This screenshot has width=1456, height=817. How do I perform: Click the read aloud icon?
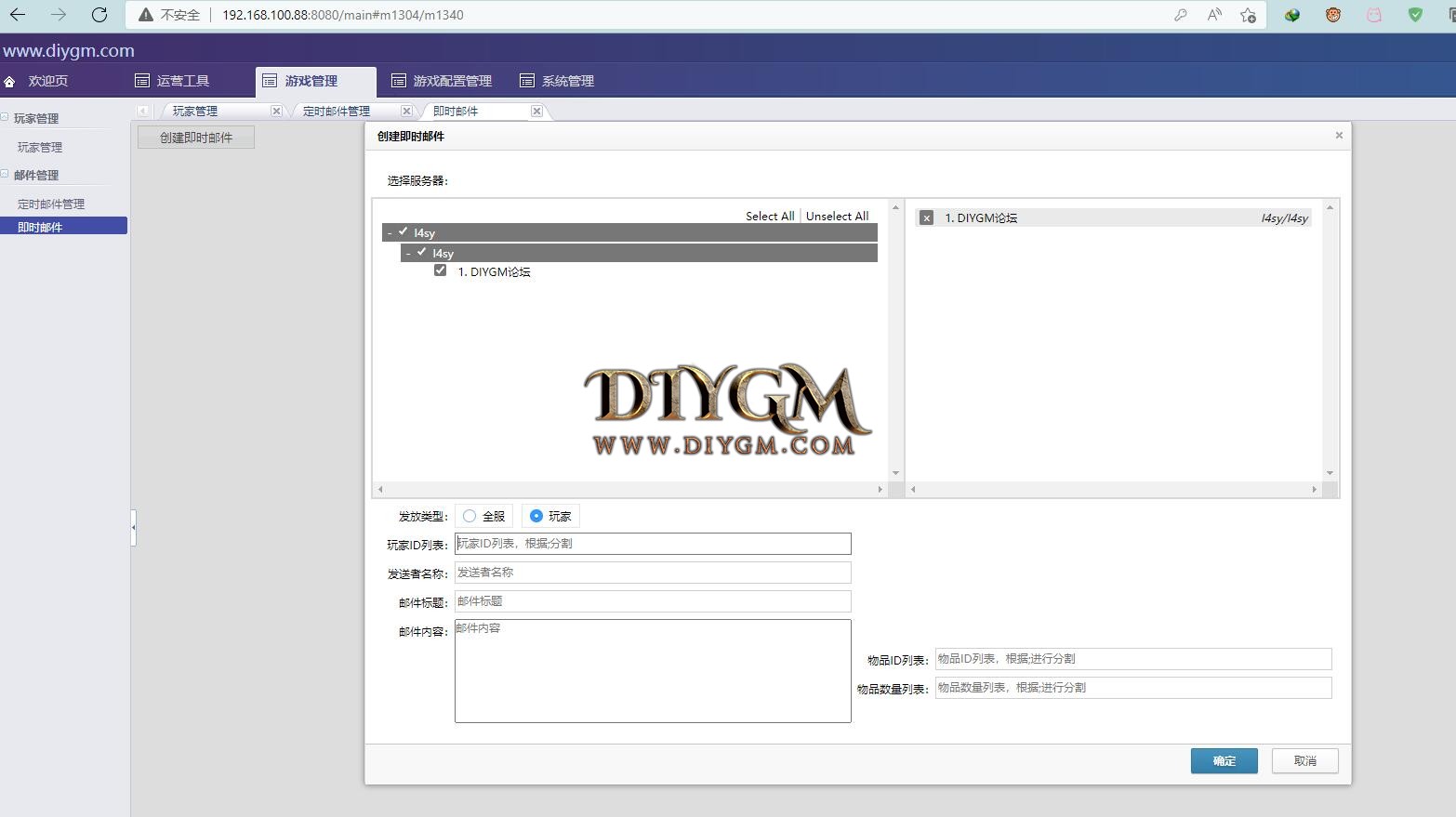click(x=1214, y=15)
